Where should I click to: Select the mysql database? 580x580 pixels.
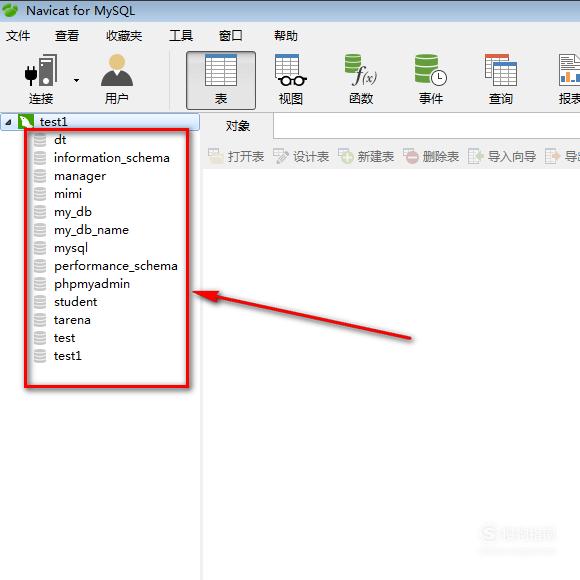pyautogui.click(x=71, y=248)
